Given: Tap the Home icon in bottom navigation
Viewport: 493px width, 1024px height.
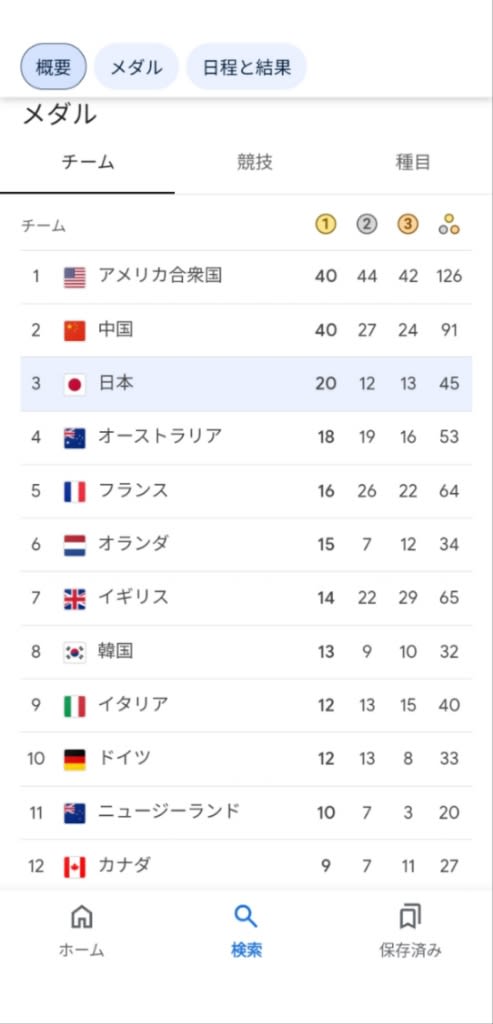Looking at the screenshot, I should click(x=82, y=916).
